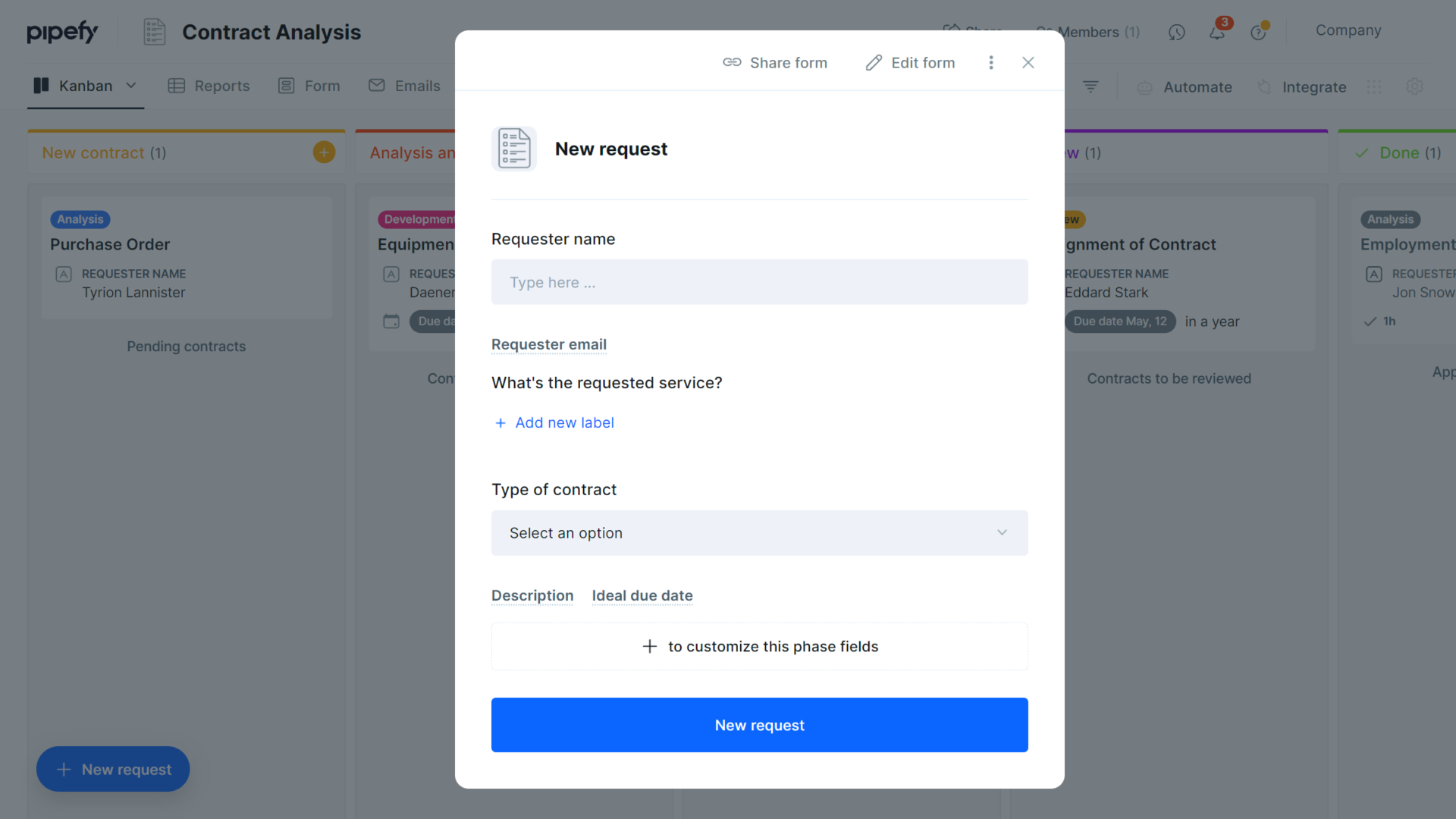Switch to the Ideal due date field tab
This screenshot has width=1456, height=819.
[x=642, y=596]
